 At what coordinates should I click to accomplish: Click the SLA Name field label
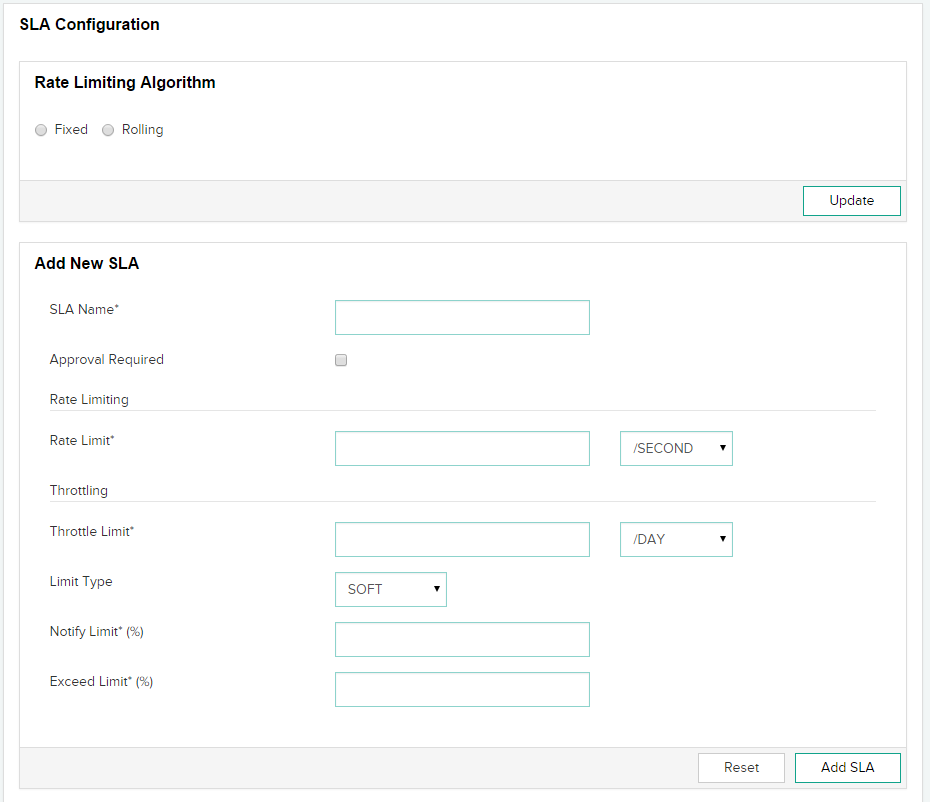[84, 309]
